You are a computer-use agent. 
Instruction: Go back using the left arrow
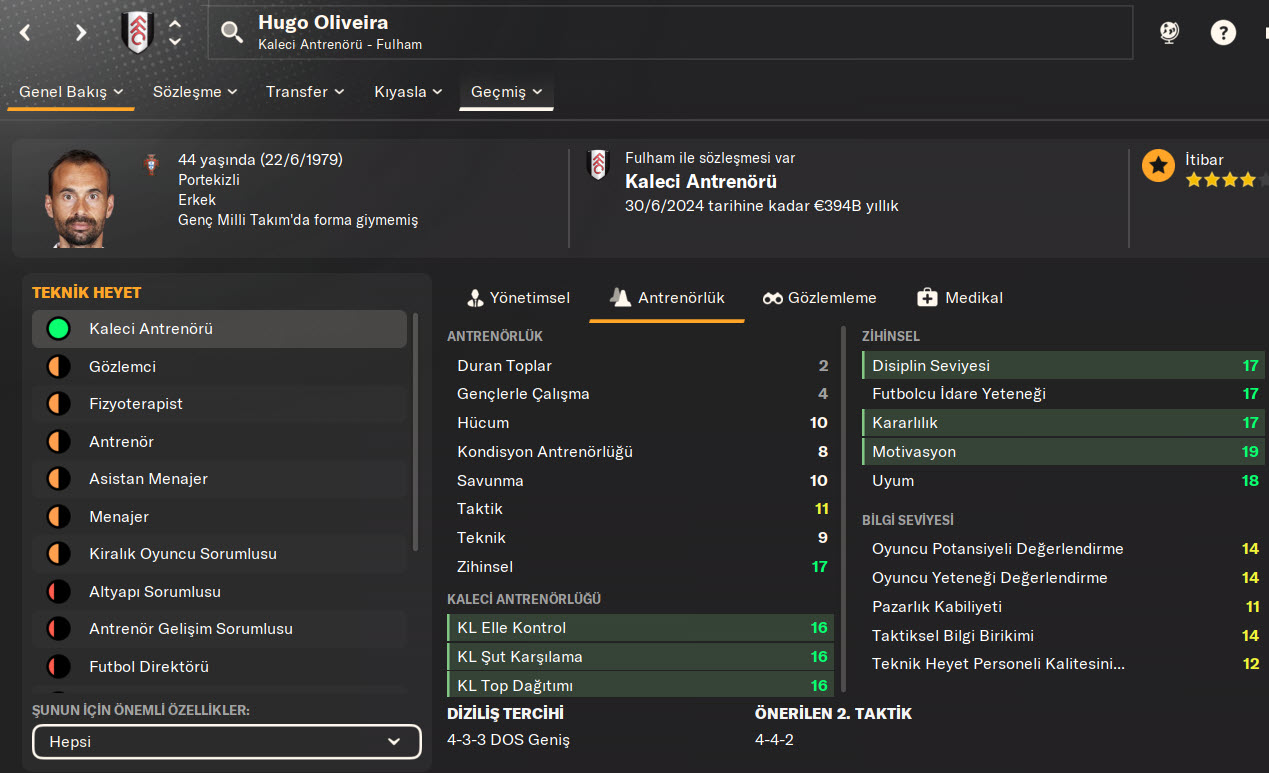pyautogui.click(x=26, y=32)
